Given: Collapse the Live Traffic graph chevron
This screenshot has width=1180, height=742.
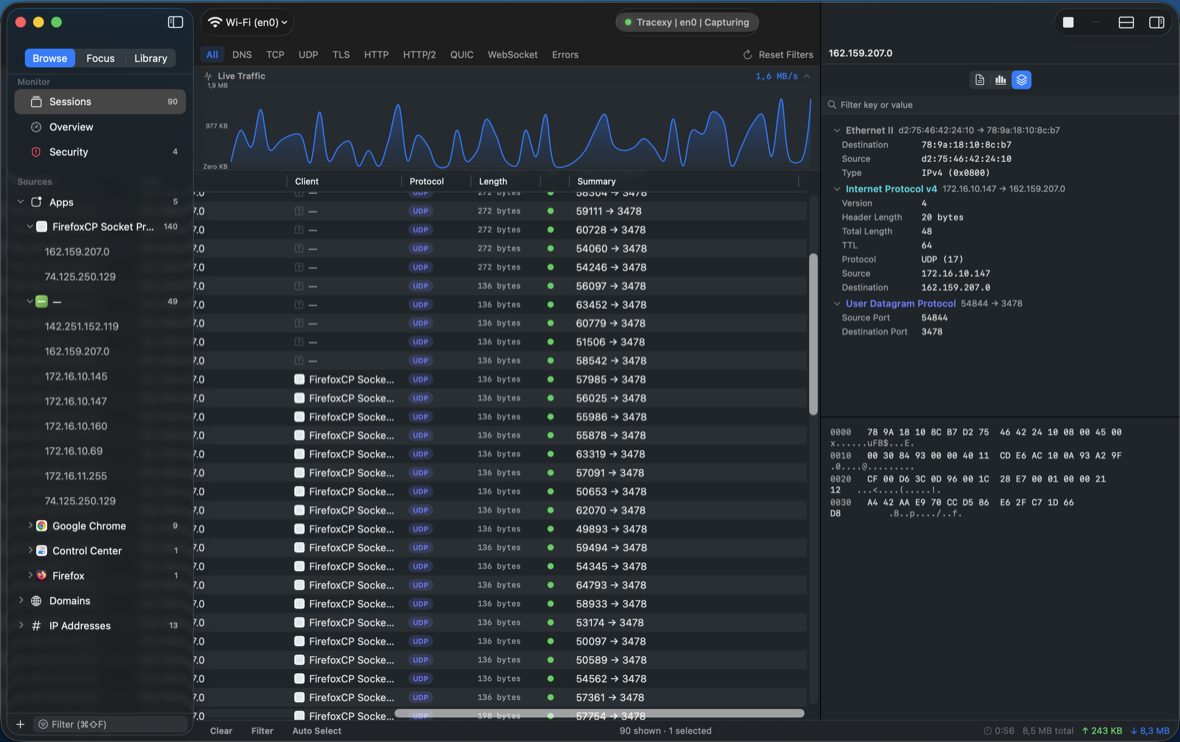Looking at the screenshot, I should (x=807, y=76).
